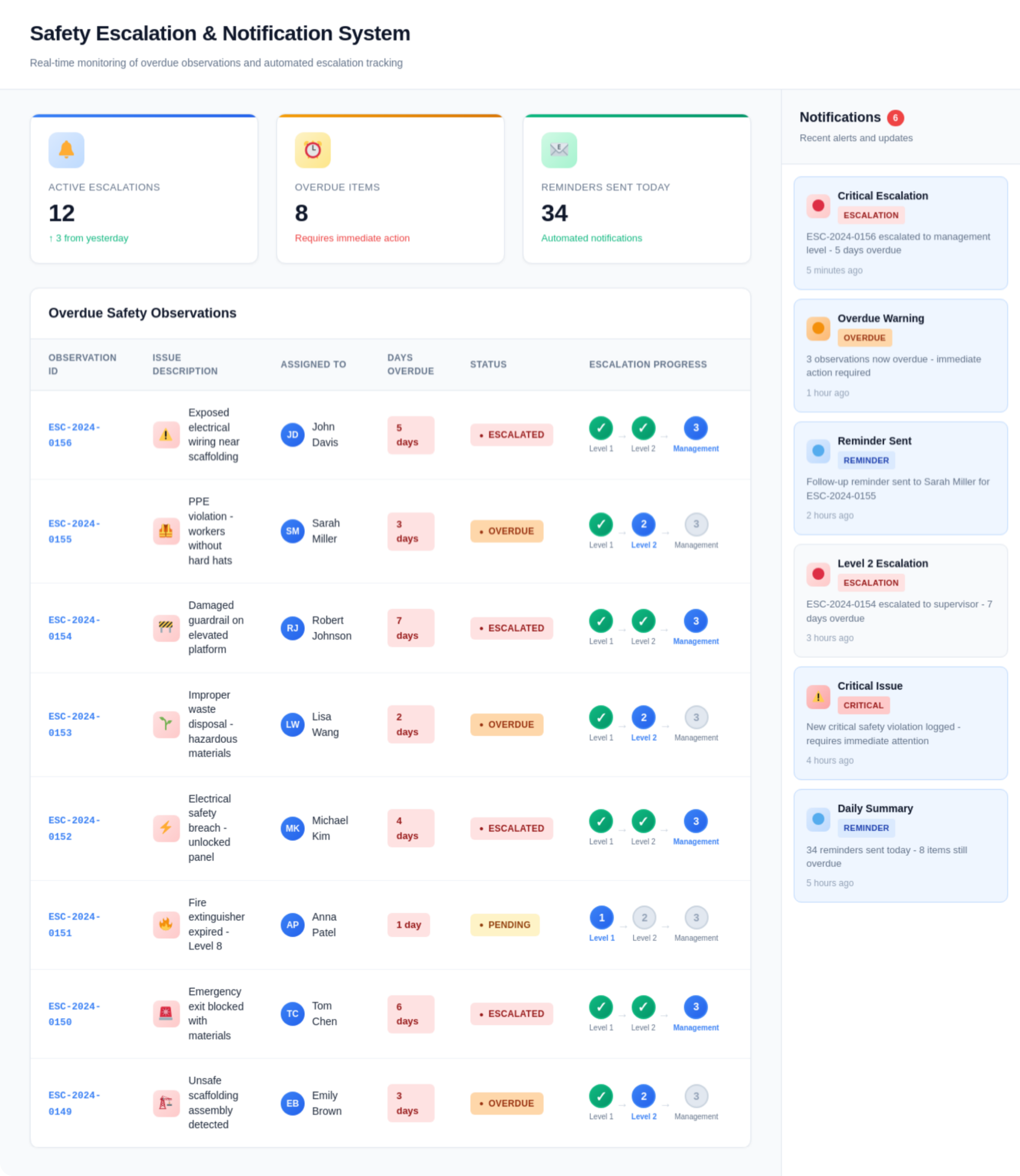Click Management step 3 for ESC-2024-0156
This screenshot has height=1176, width=1020.
(x=695, y=428)
